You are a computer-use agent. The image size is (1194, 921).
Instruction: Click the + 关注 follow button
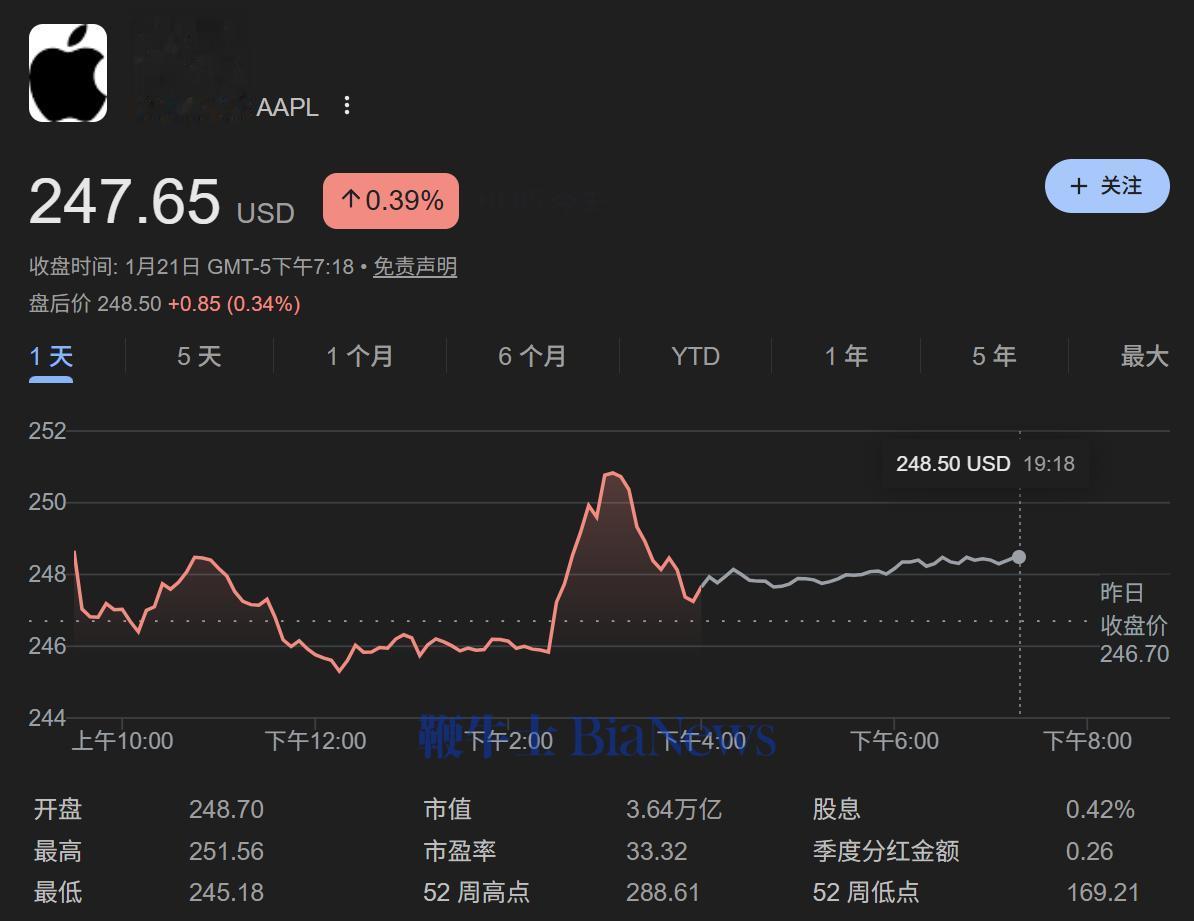1107,186
